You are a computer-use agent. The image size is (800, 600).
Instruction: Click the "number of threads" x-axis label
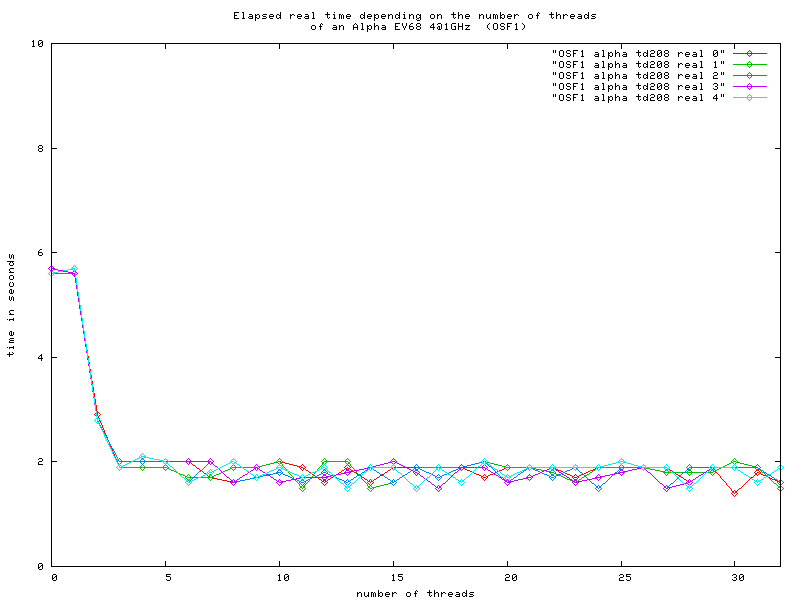[416, 594]
